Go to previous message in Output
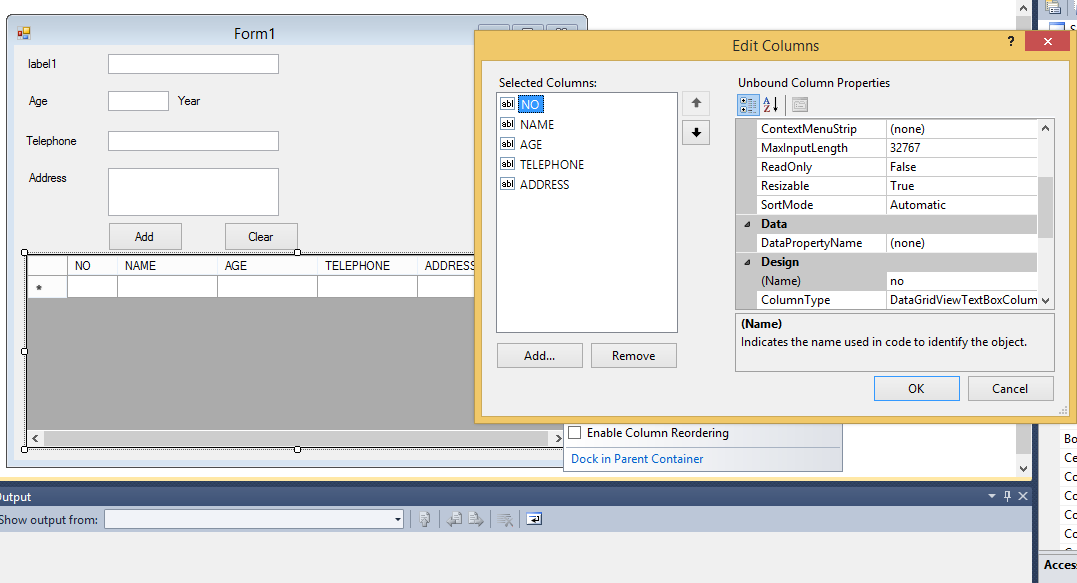1077x583 pixels. 452,519
